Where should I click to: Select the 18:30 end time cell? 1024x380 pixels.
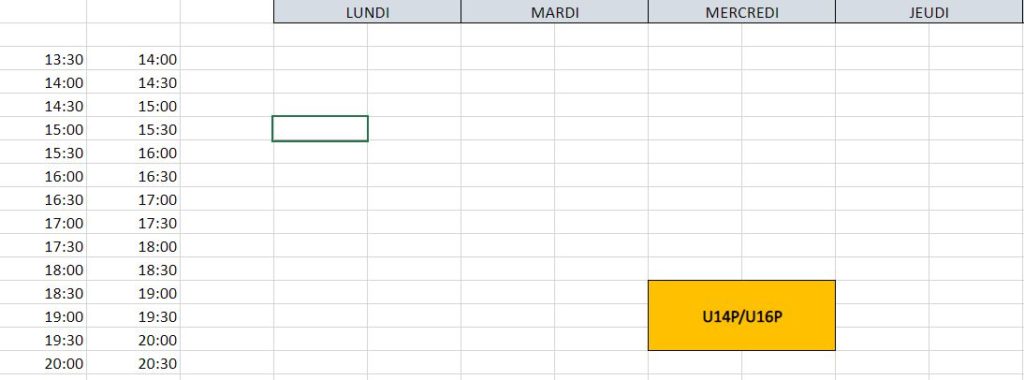click(133, 270)
